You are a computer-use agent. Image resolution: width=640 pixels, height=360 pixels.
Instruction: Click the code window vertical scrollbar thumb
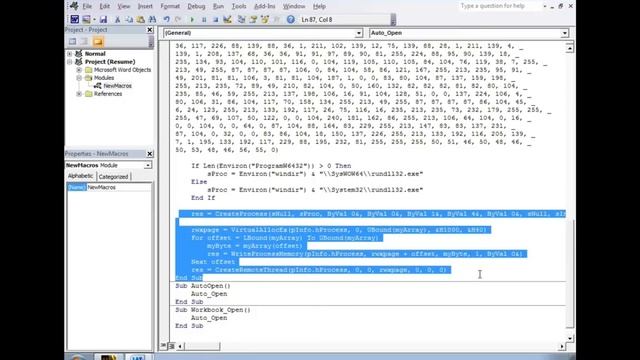click(570, 273)
